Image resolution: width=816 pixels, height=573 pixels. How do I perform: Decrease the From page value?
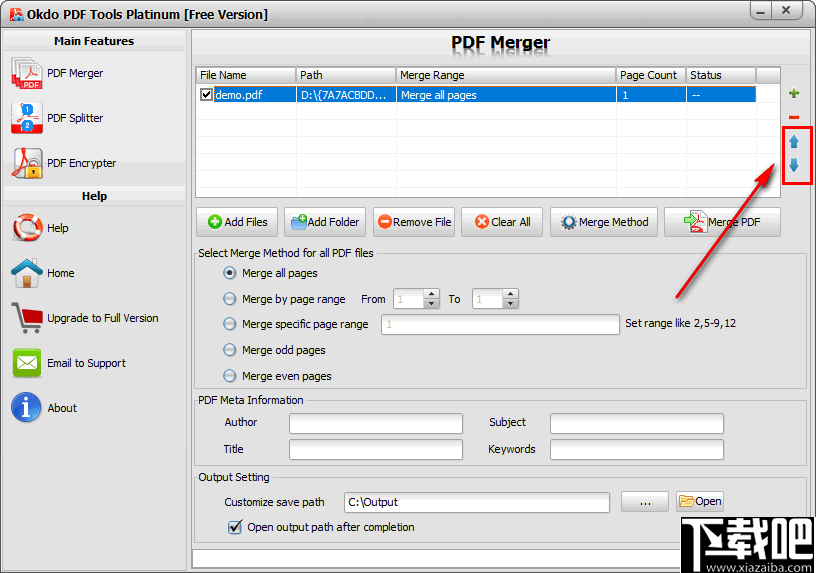click(431, 303)
